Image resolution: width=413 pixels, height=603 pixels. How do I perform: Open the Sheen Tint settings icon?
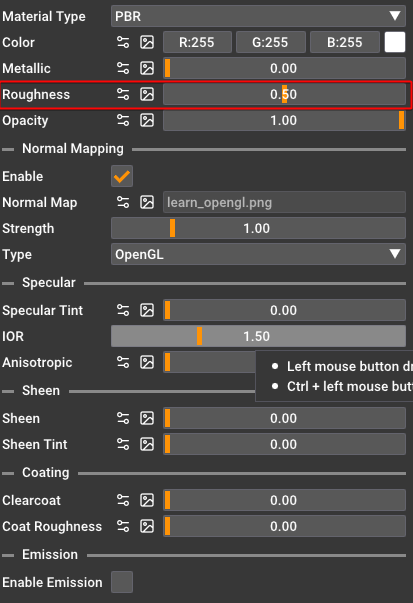(x=123, y=445)
